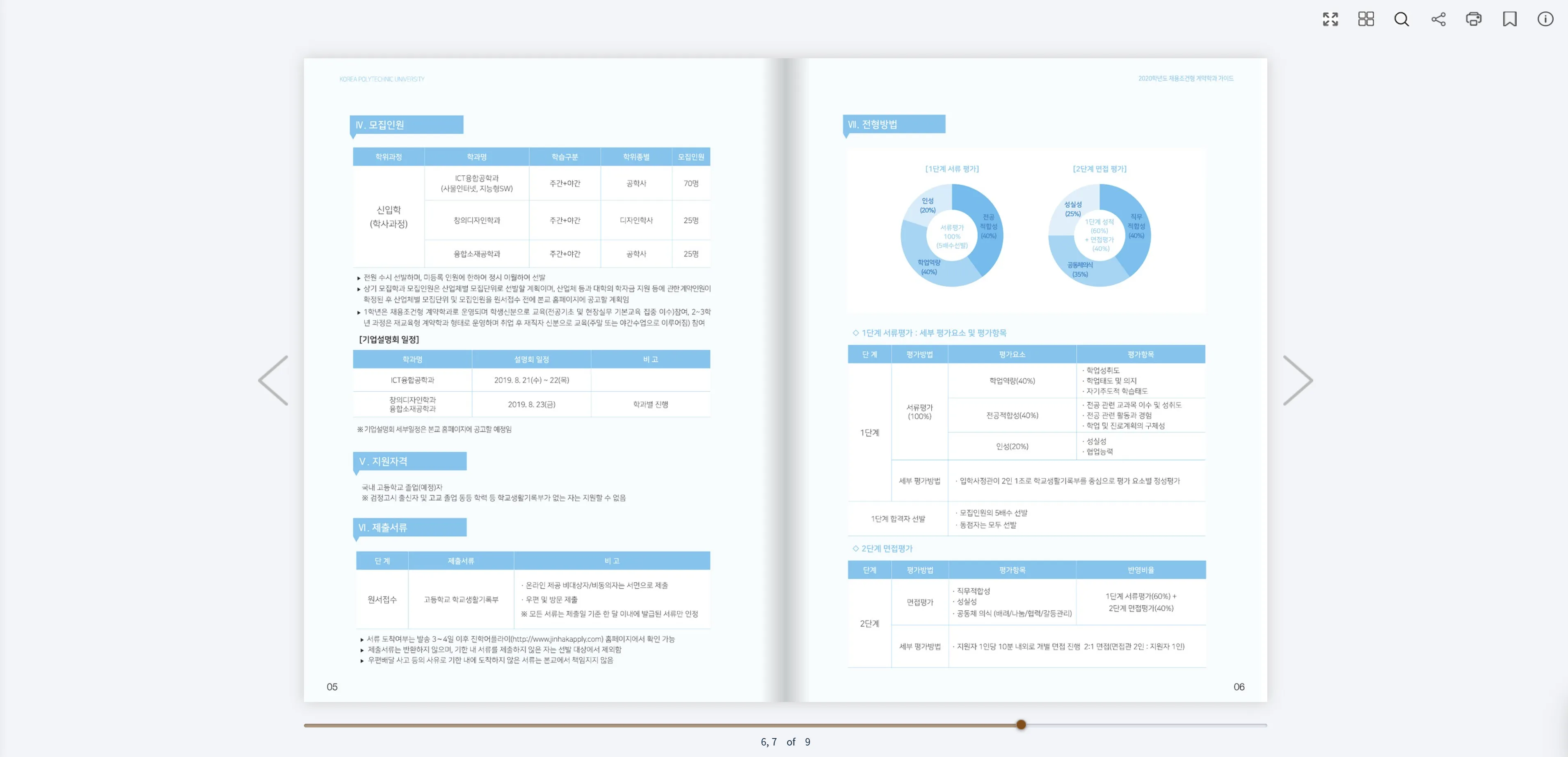Click the '서류평가 (100%)' method cell
This screenshot has height=757, width=1568.
tap(919, 412)
